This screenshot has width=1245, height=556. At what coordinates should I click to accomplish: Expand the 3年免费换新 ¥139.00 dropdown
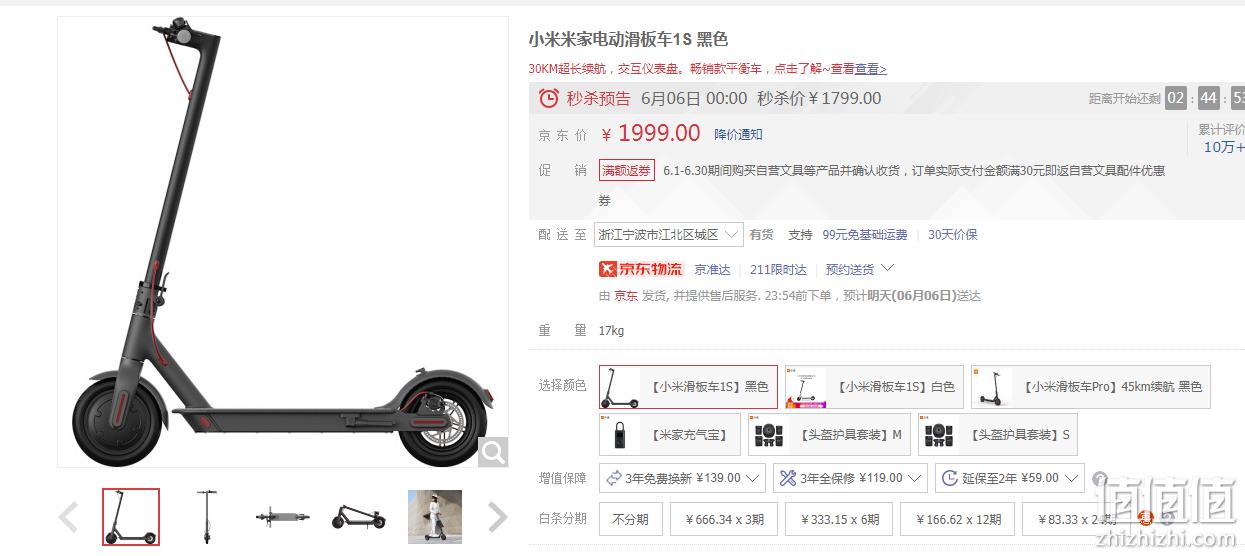[682, 478]
